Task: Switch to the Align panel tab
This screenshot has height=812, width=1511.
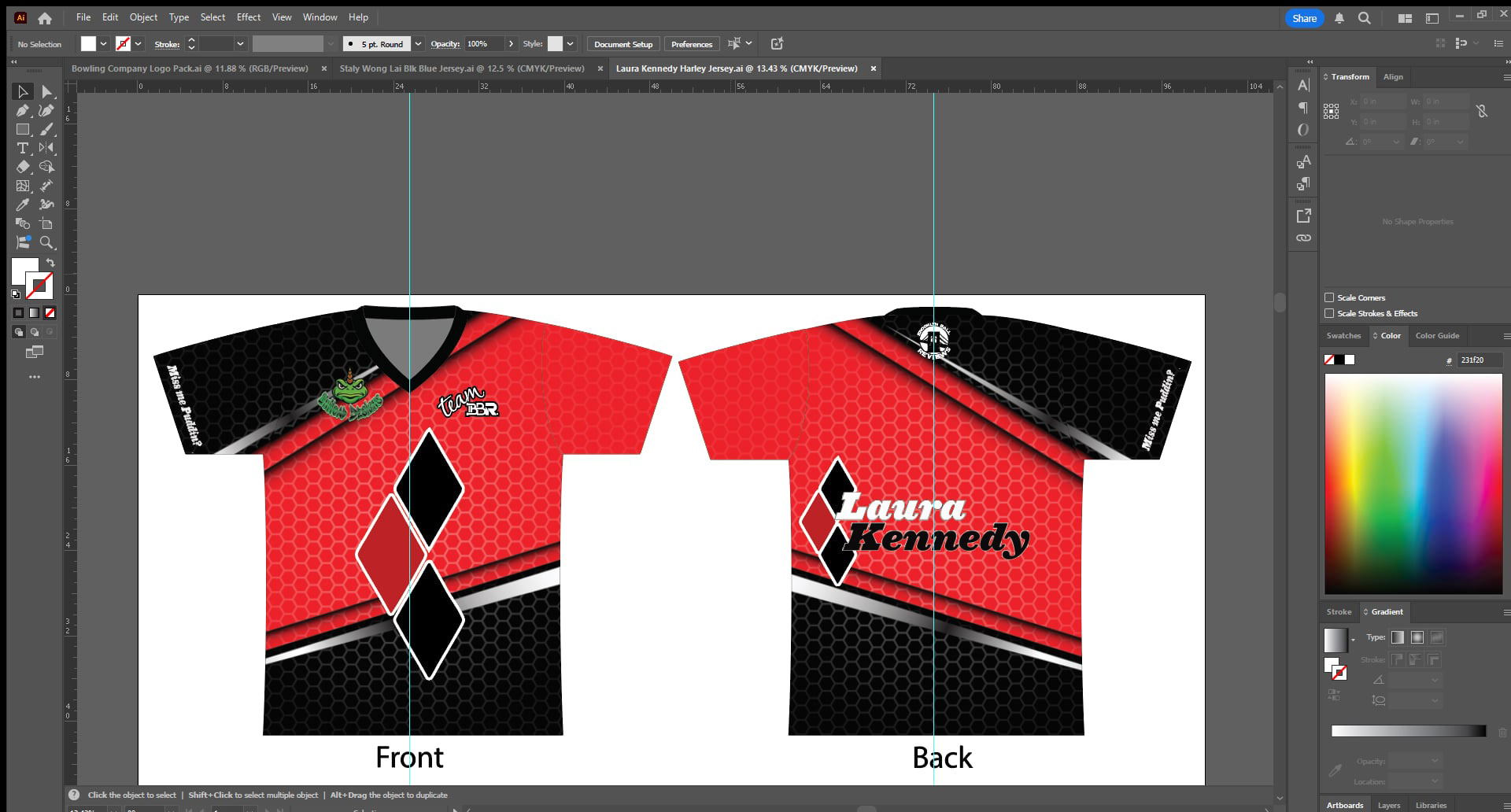Action: pyautogui.click(x=1393, y=77)
